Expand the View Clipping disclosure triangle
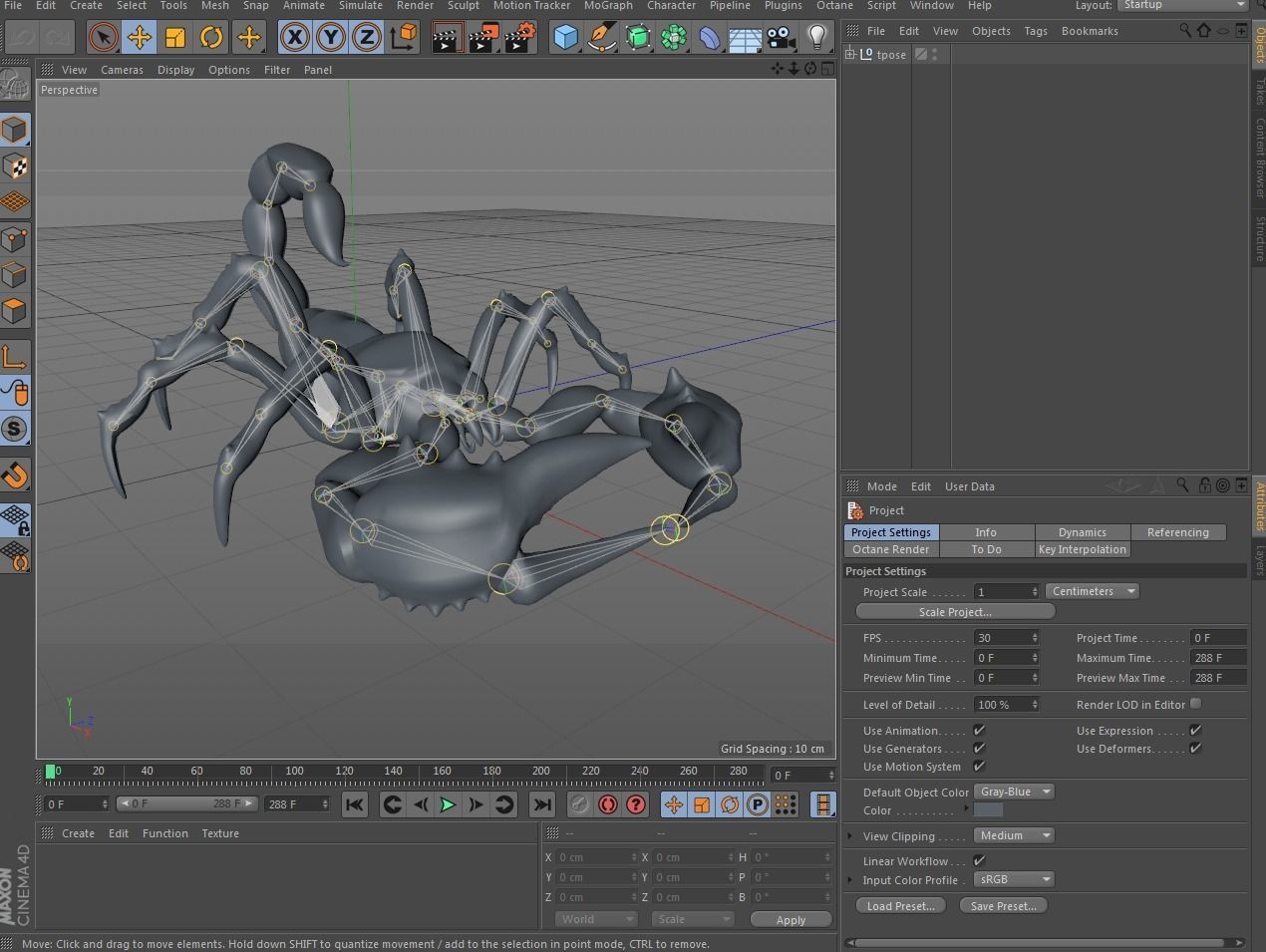This screenshot has width=1266, height=952. tap(850, 835)
